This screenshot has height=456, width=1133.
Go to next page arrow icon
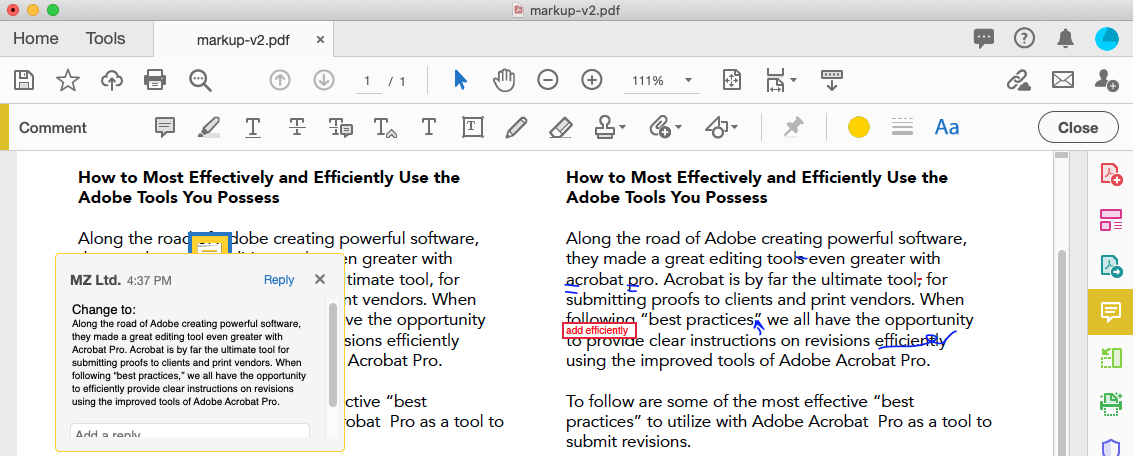click(323, 80)
